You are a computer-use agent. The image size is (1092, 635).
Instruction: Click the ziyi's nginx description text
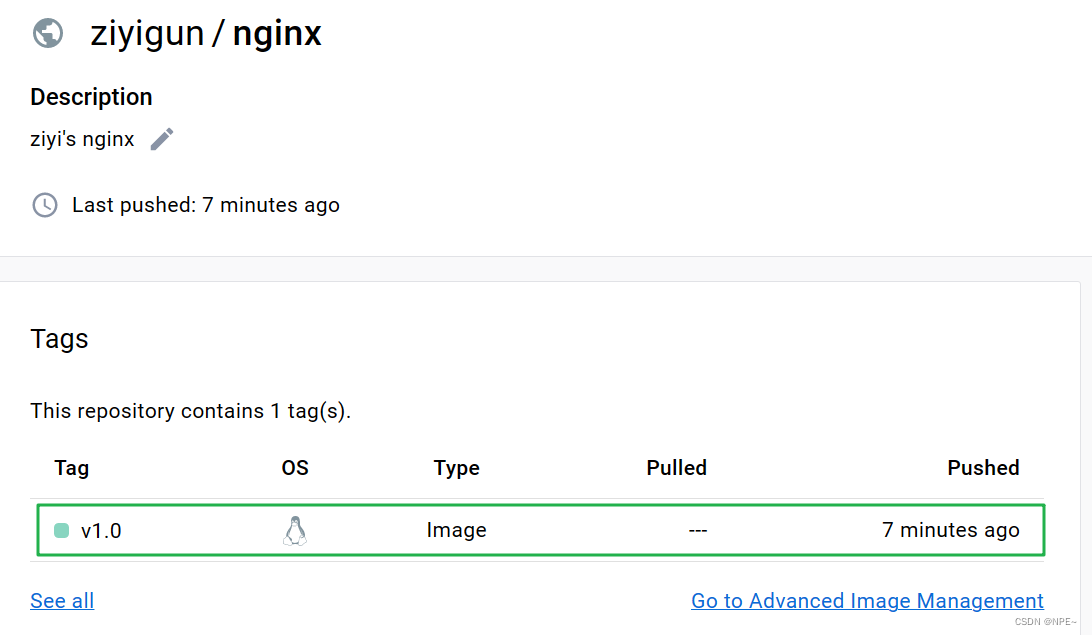82,139
